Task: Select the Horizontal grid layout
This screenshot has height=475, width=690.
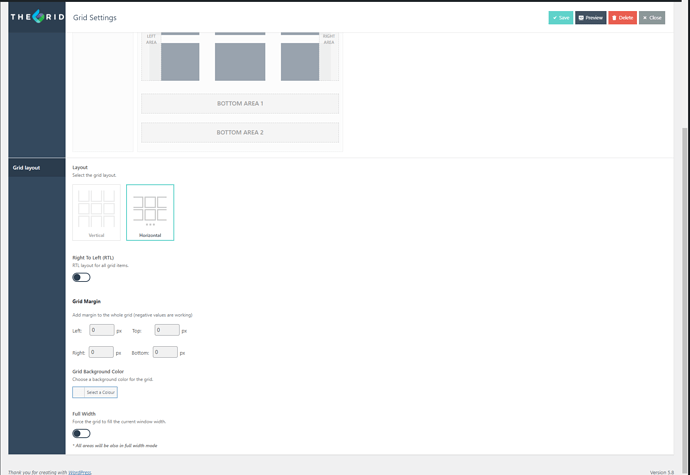Action: pos(150,211)
